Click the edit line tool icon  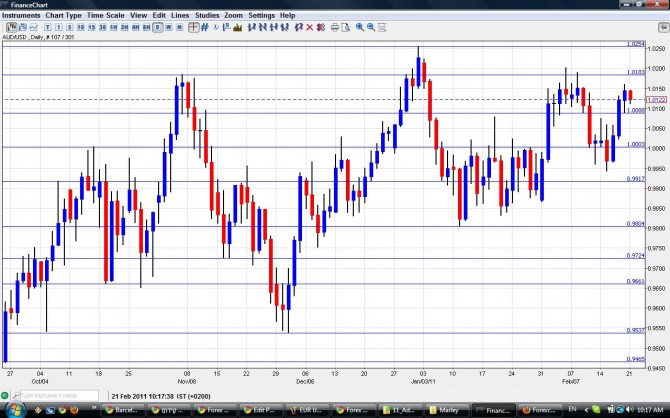299,27
